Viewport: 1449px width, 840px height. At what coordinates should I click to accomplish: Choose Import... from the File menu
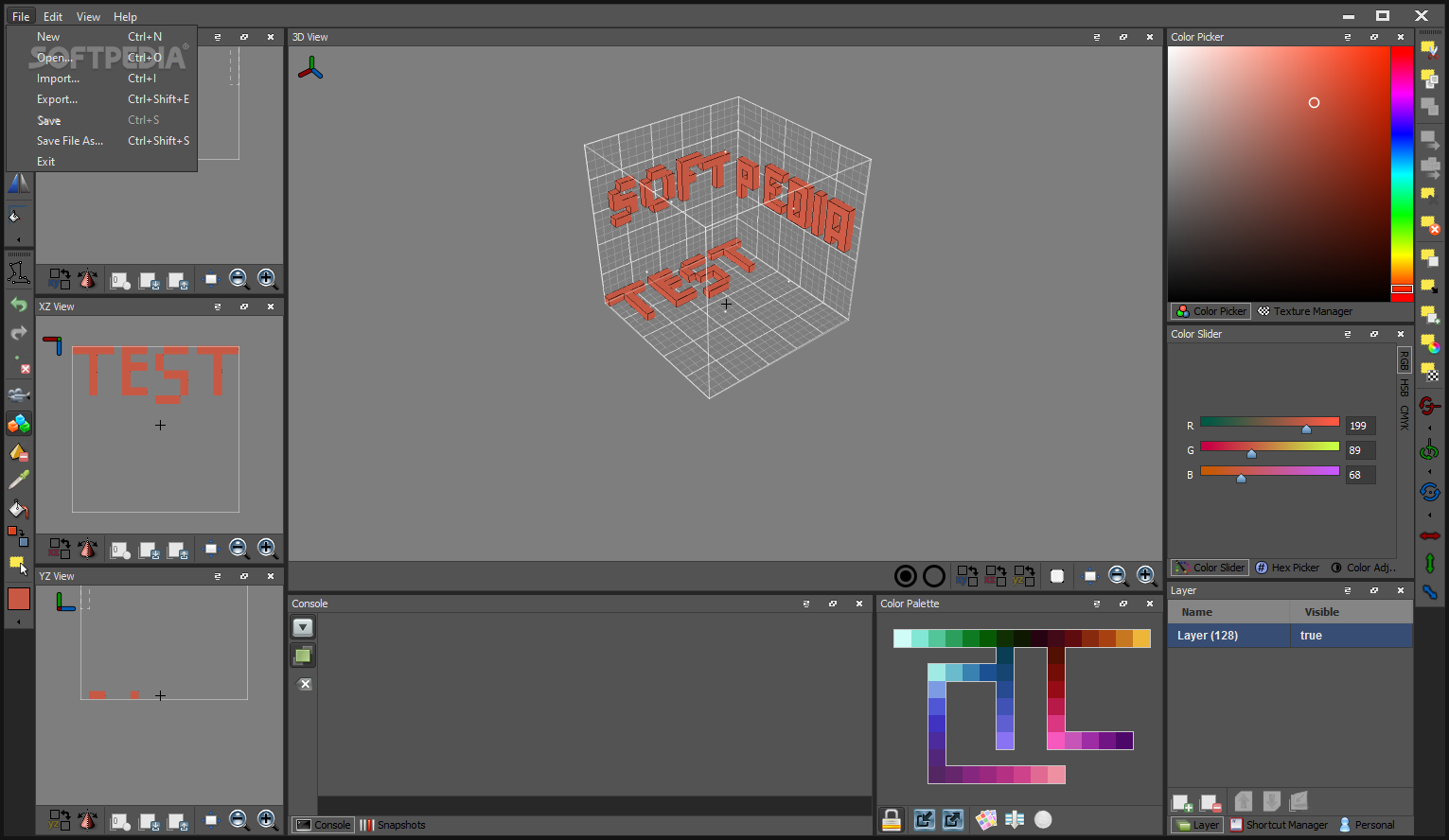(101, 79)
